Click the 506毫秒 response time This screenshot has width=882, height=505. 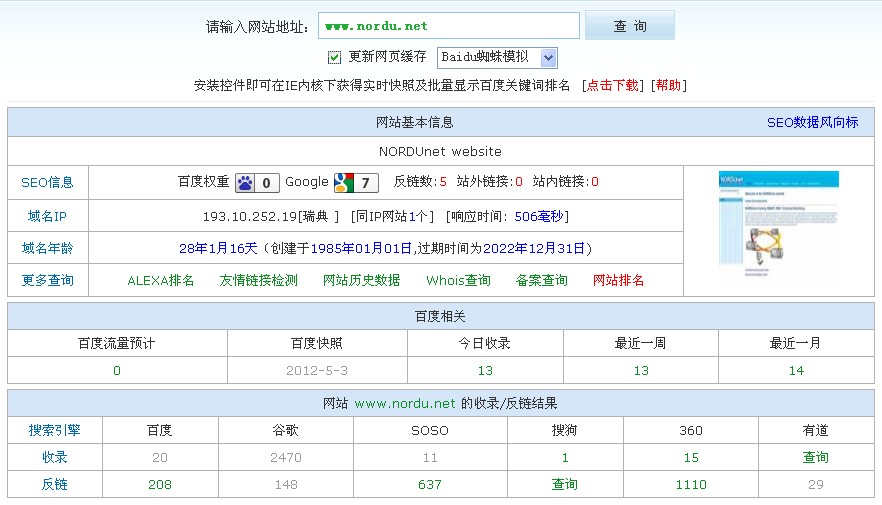539,217
